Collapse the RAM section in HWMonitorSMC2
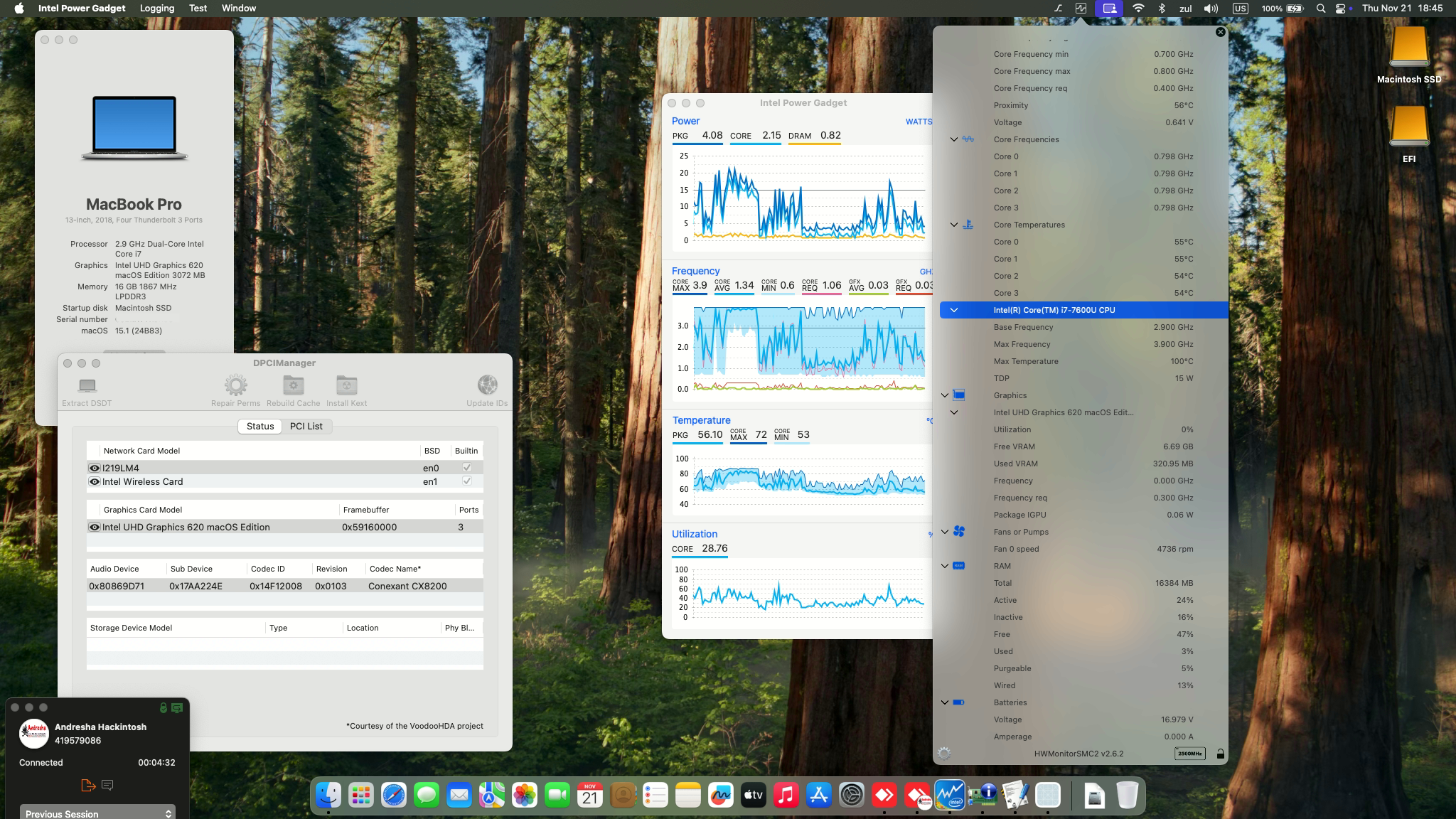Screen dimensions: 1456x819 (x=943, y=566)
